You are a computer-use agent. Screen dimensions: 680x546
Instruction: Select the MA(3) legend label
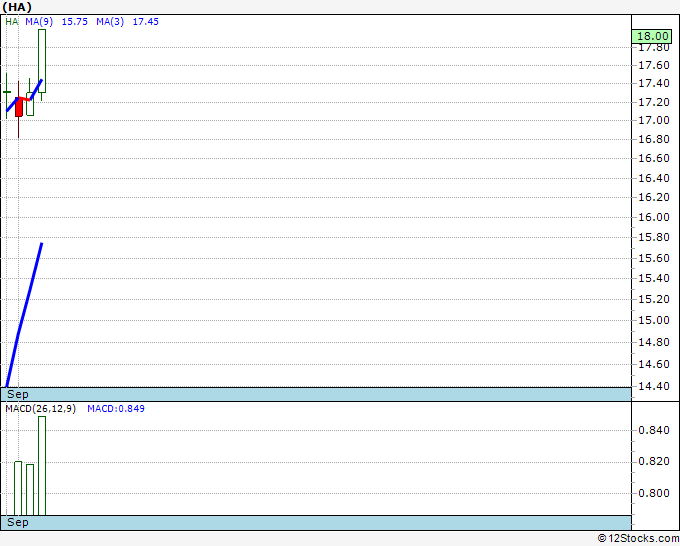[x=110, y=22]
